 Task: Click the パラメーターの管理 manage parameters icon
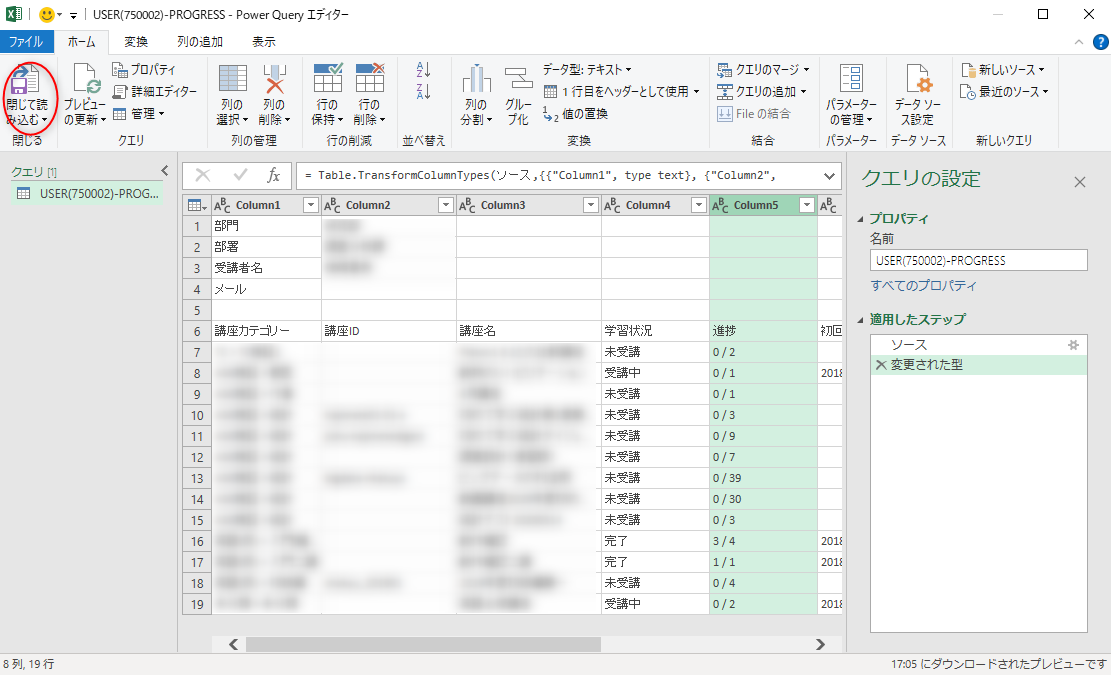(x=851, y=79)
